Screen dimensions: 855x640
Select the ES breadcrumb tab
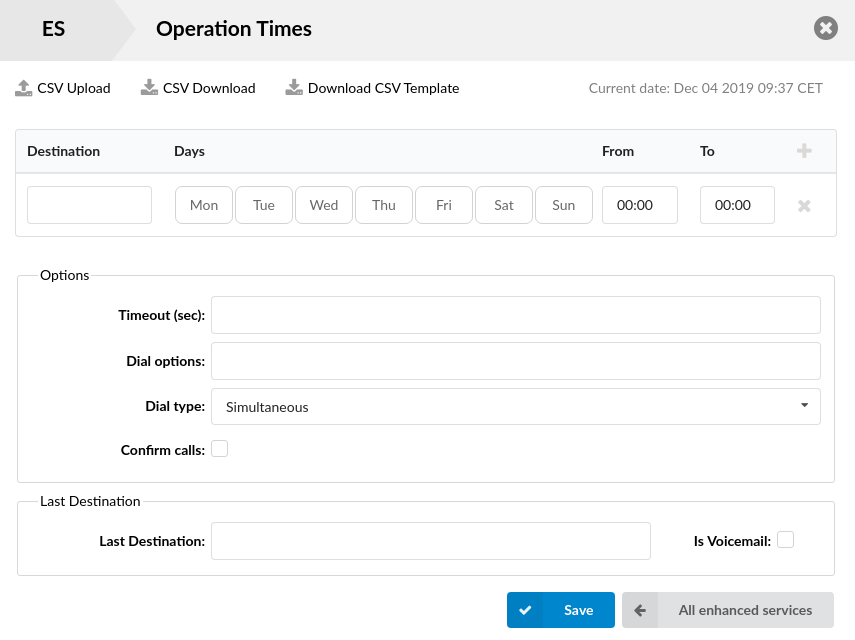[x=55, y=29]
